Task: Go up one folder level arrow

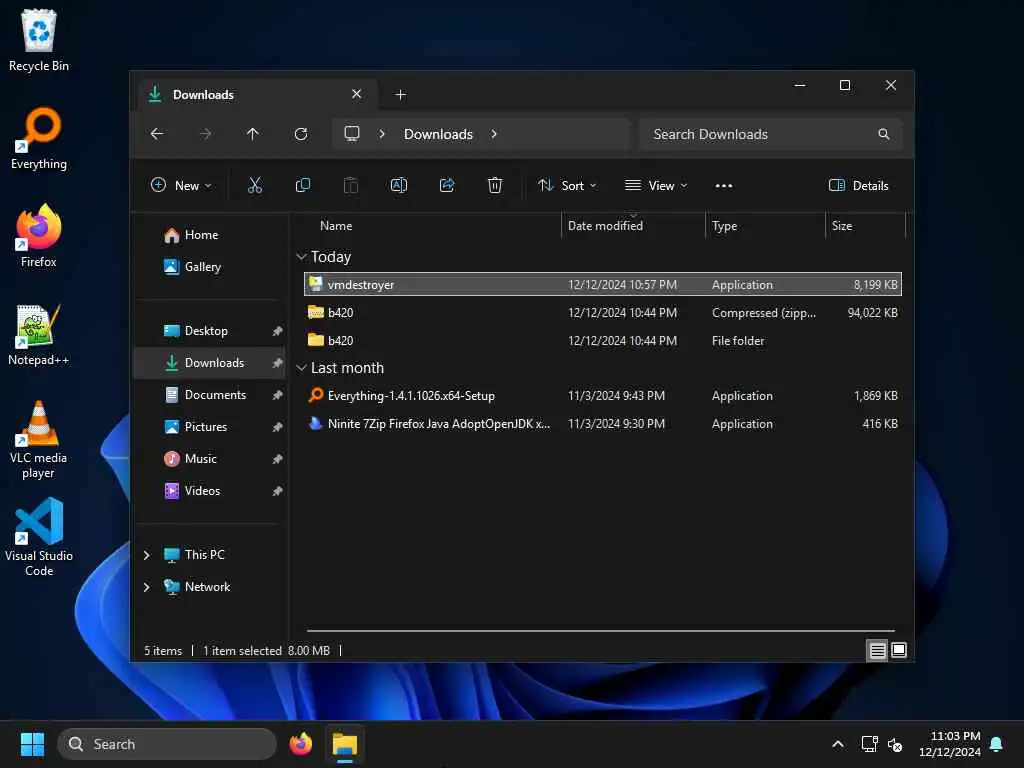Action: pos(253,134)
